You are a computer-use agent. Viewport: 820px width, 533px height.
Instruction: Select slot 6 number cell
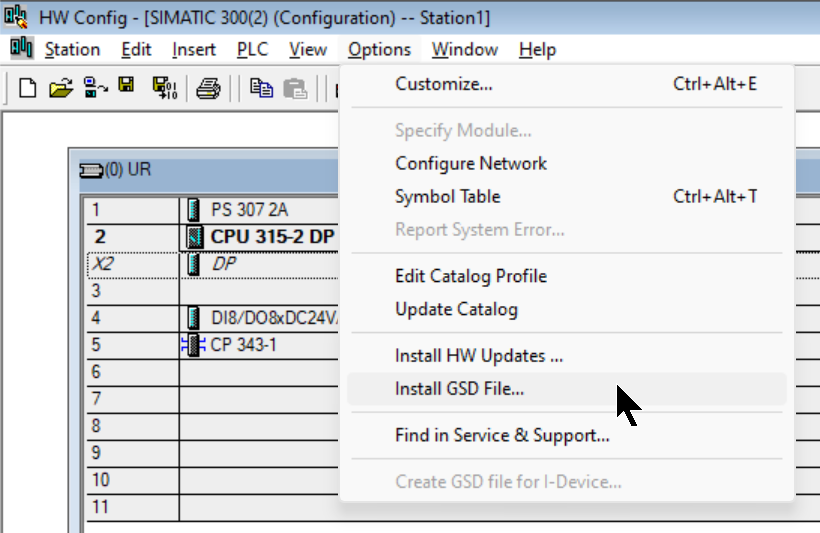(132, 372)
